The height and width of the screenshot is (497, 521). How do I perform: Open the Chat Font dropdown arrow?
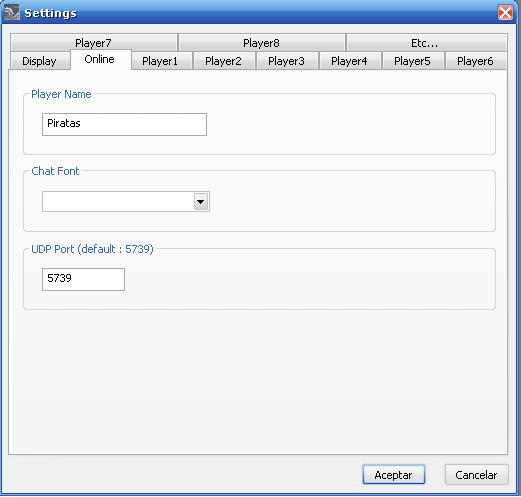pos(201,202)
